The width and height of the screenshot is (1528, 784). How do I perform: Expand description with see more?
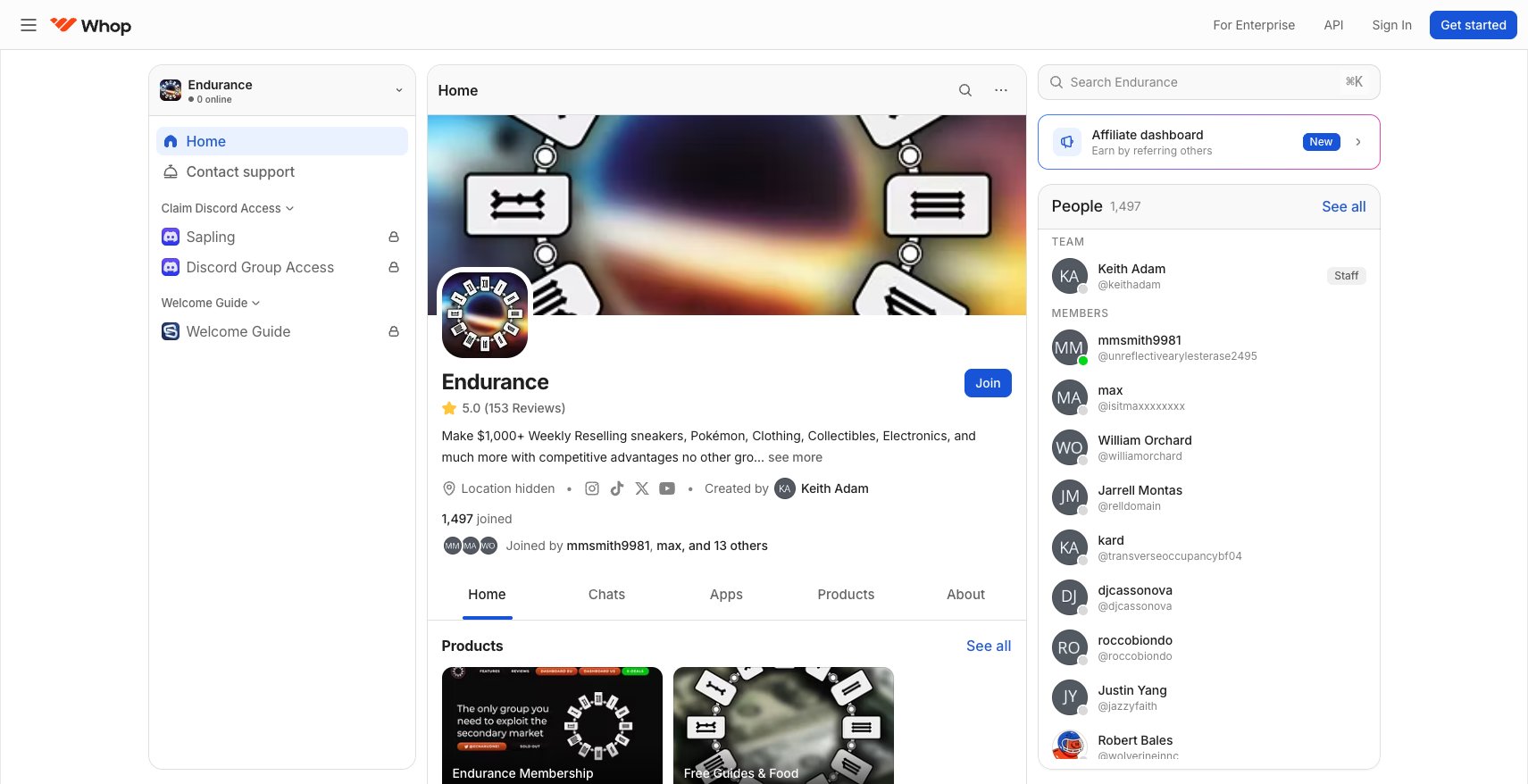coord(795,457)
